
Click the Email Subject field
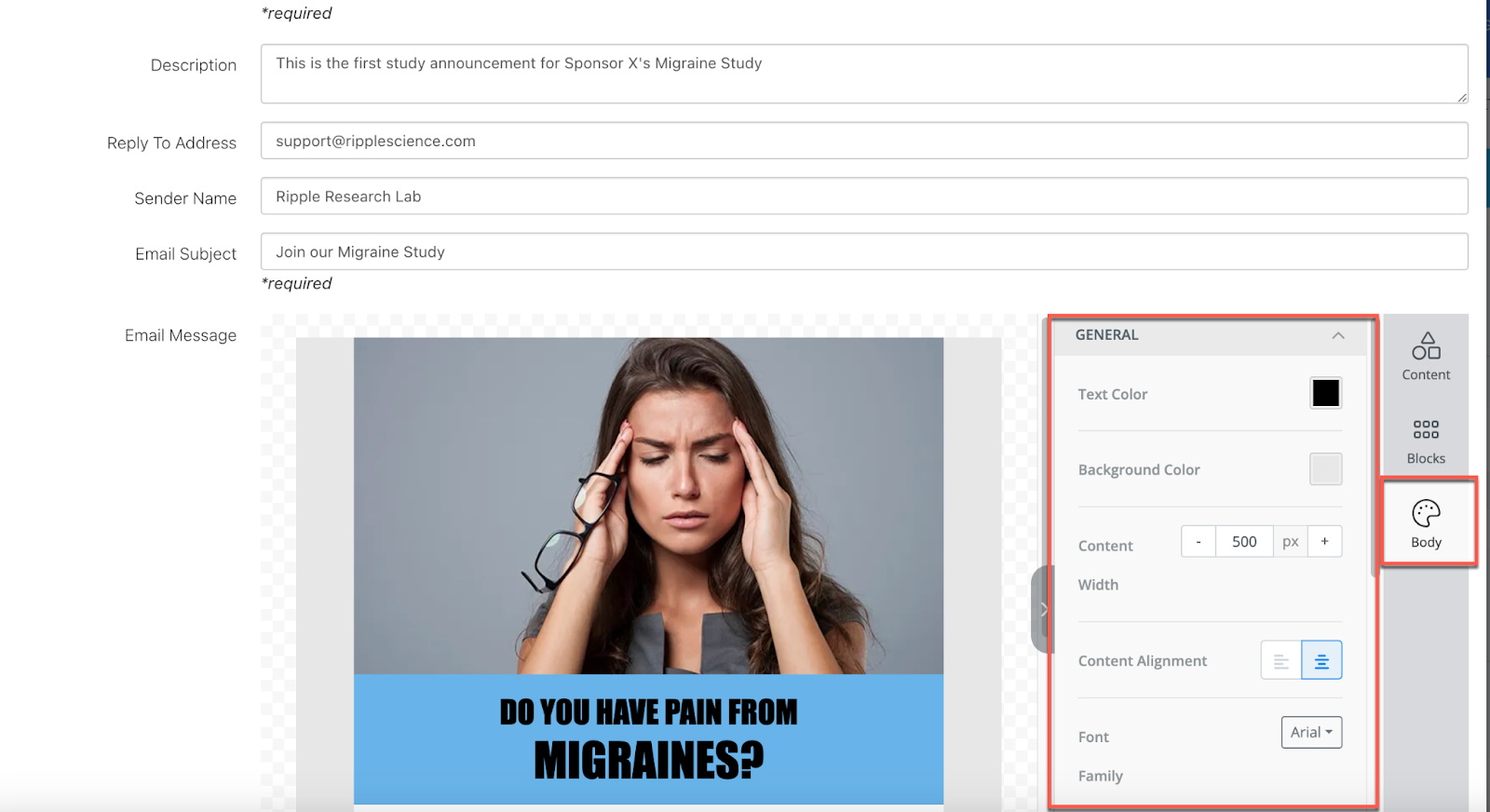tap(863, 252)
